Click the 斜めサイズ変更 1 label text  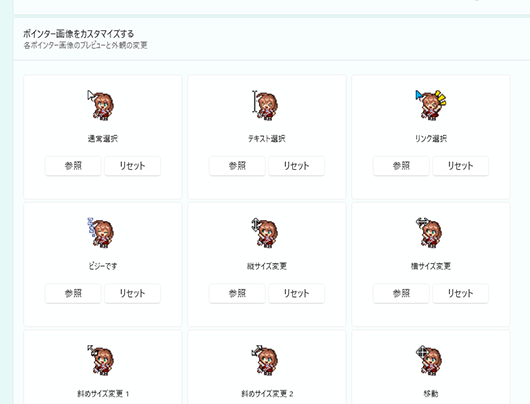(103, 394)
